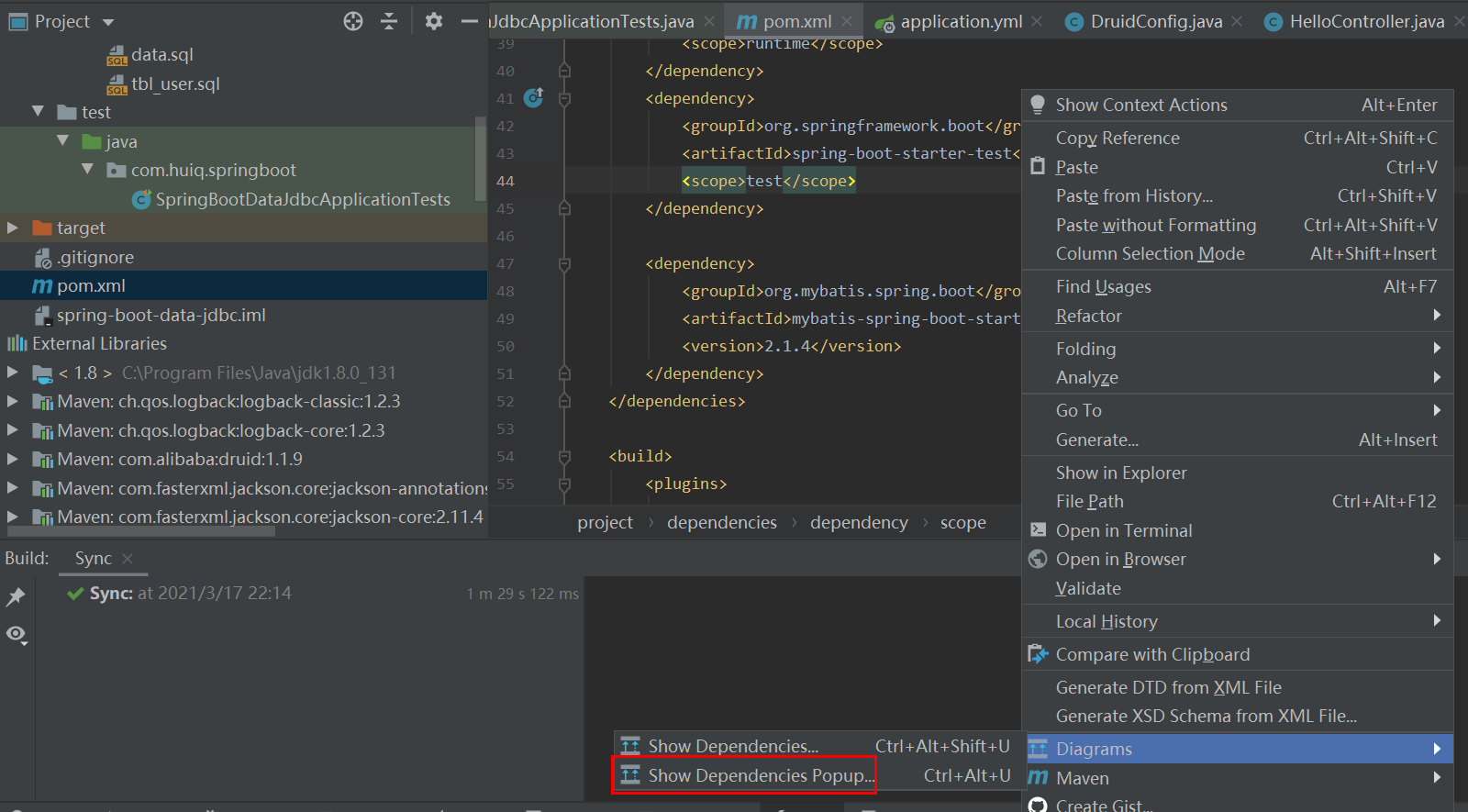Click 'scope' breadcrumb item
The image size is (1468, 812).
pyautogui.click(x=963, y=522)
